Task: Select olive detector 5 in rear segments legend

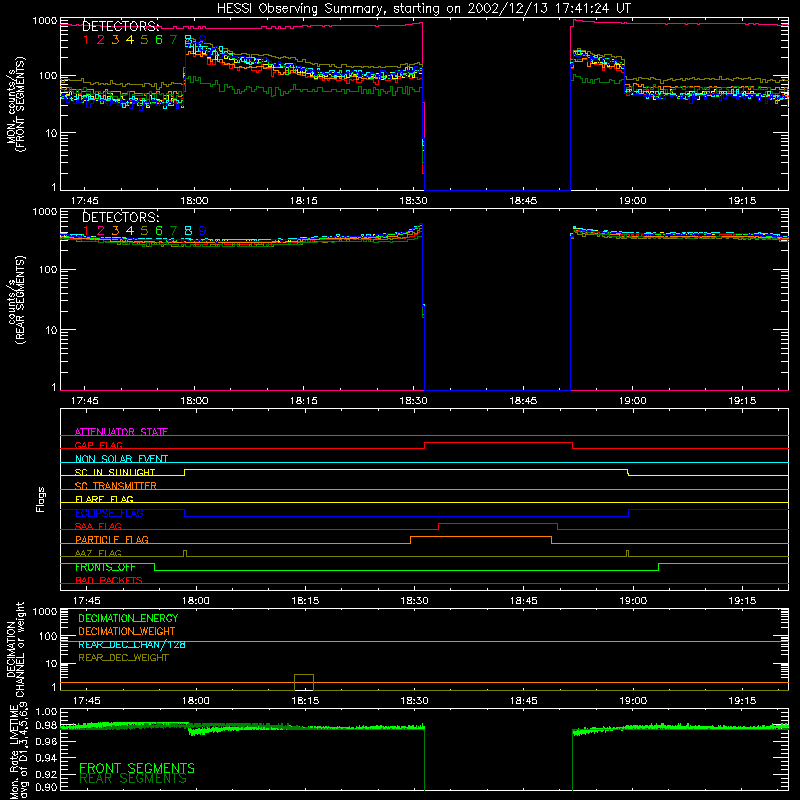Action: [x=144, y=231]
